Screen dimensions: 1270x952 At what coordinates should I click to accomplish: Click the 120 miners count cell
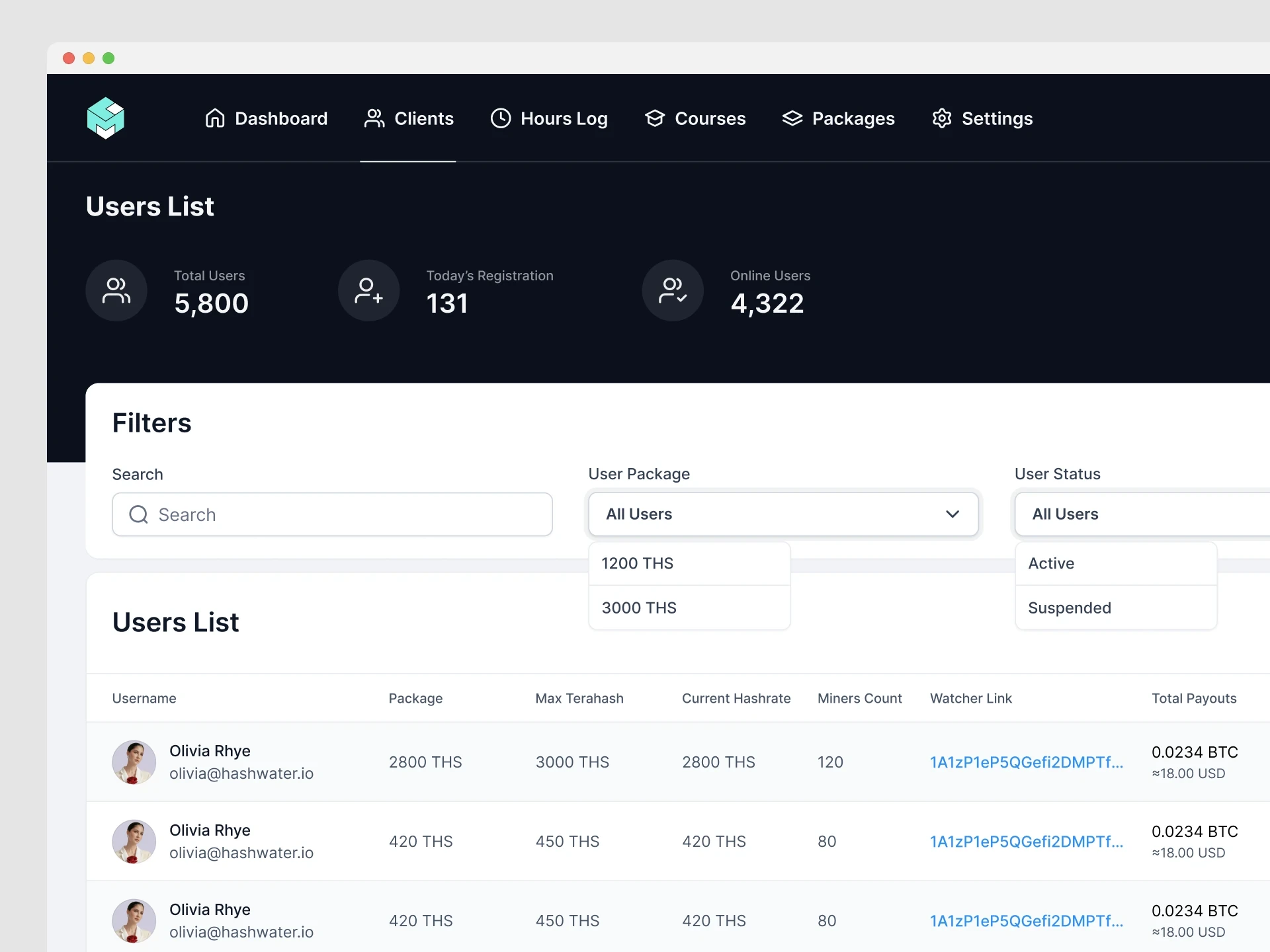830,762
